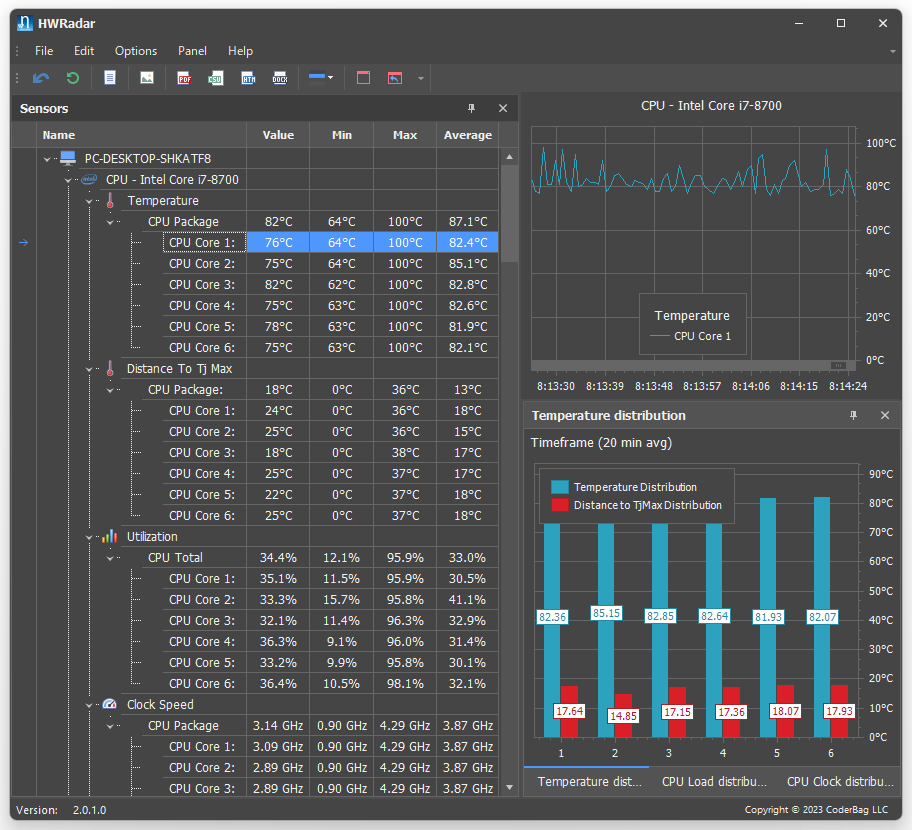Switch to the CPU Clock distribution tab
This screenshot has width=912, height=830.
coord(840,781)
